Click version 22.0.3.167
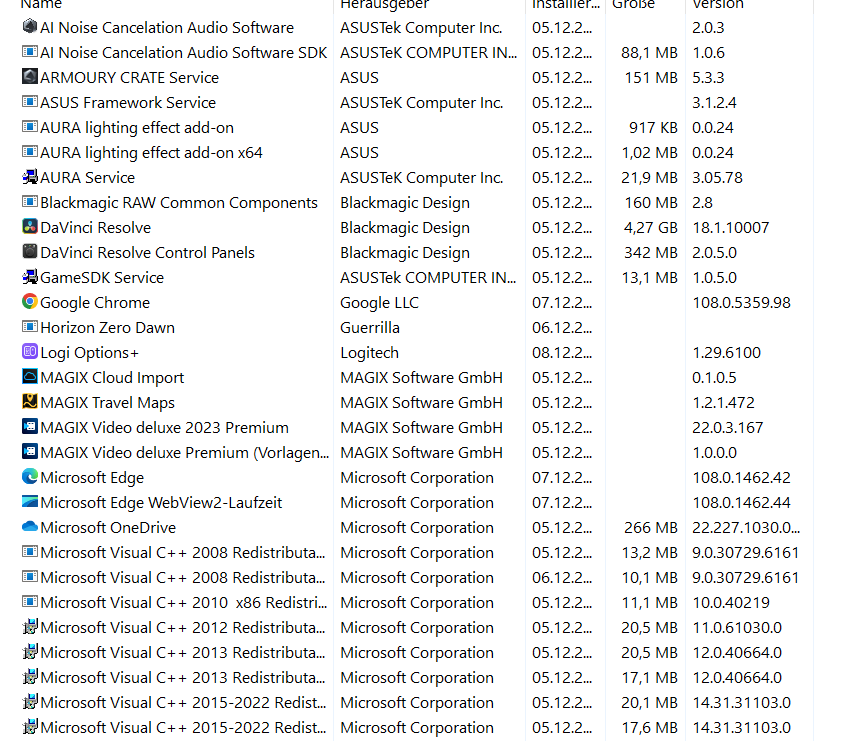The width and height of the screenshot is (850, 741). click(x=727, y=427)
